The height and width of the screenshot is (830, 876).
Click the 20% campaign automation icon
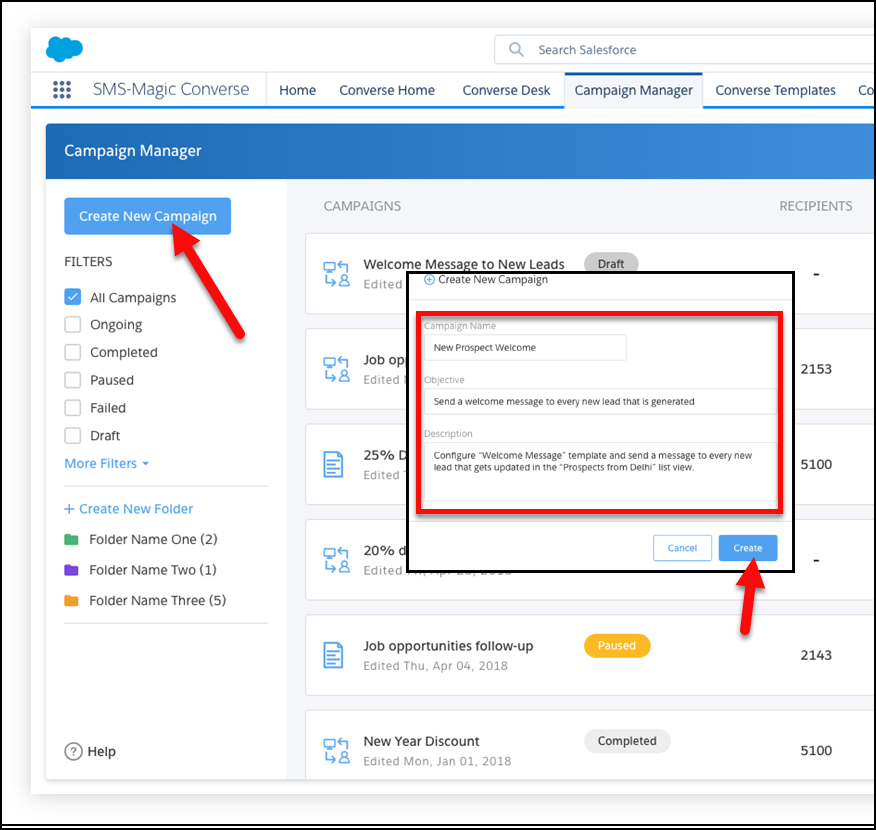[337, 560]
